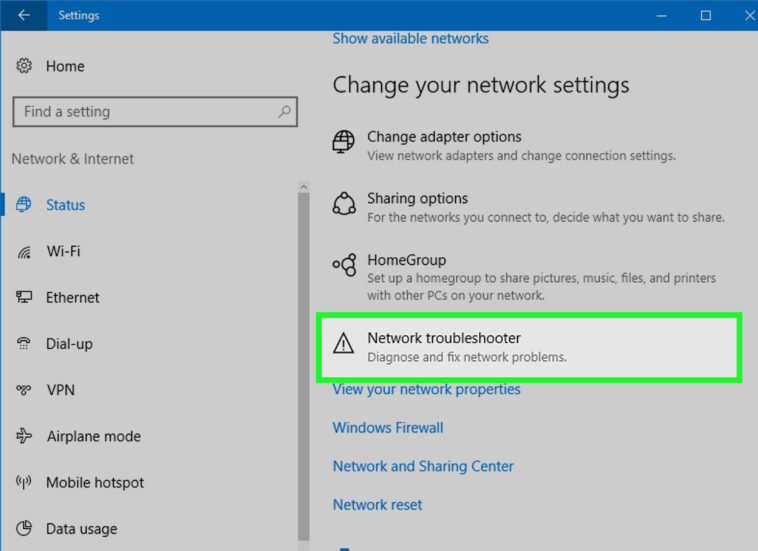758x551 pixels.
Task: Click Show available networks link
Action: (410, 39)
